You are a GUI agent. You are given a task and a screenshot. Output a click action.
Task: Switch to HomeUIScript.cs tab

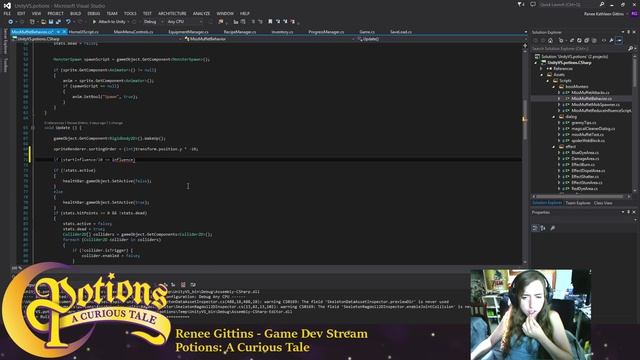tap(84, 32)
